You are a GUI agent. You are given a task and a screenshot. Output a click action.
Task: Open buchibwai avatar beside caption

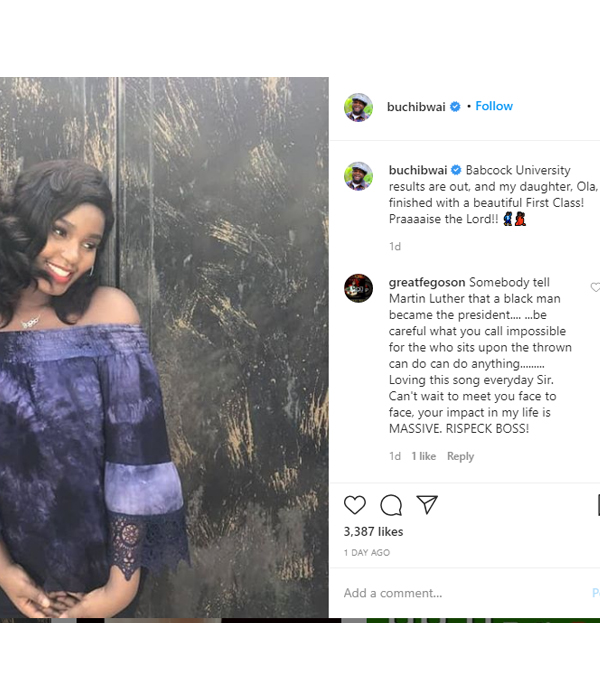(358, 176)
